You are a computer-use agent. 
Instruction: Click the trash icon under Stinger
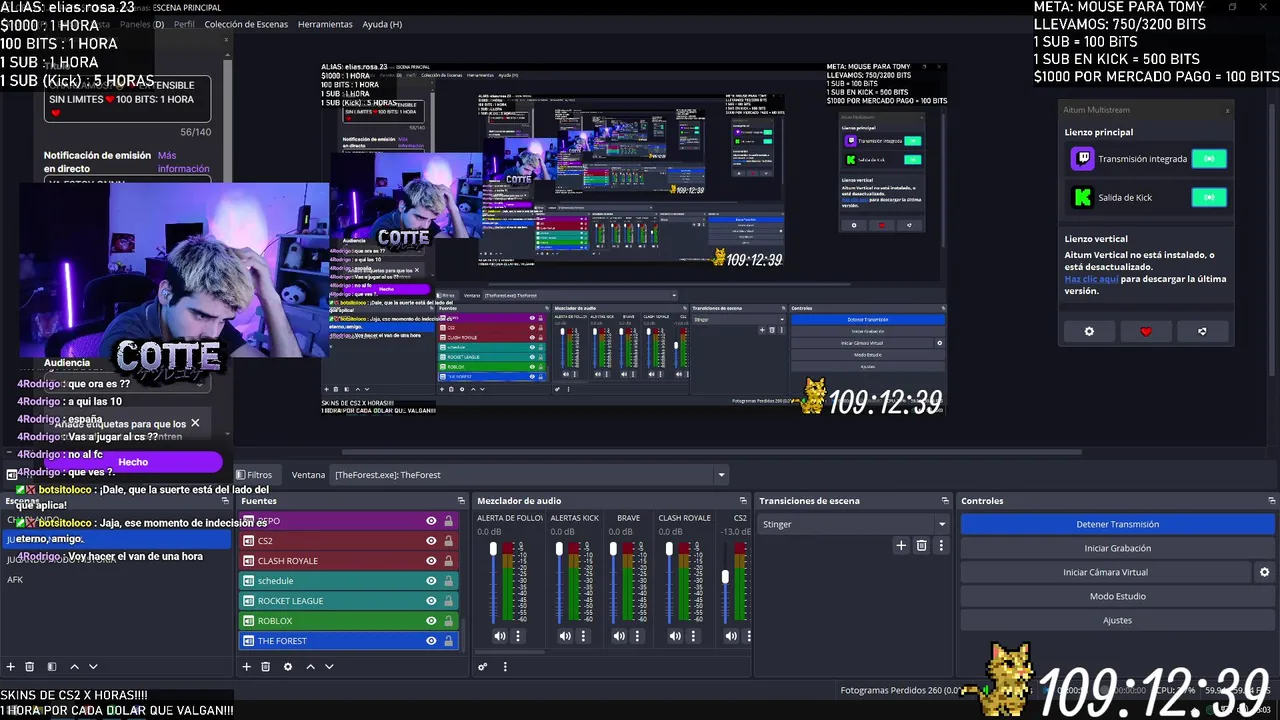922,545
